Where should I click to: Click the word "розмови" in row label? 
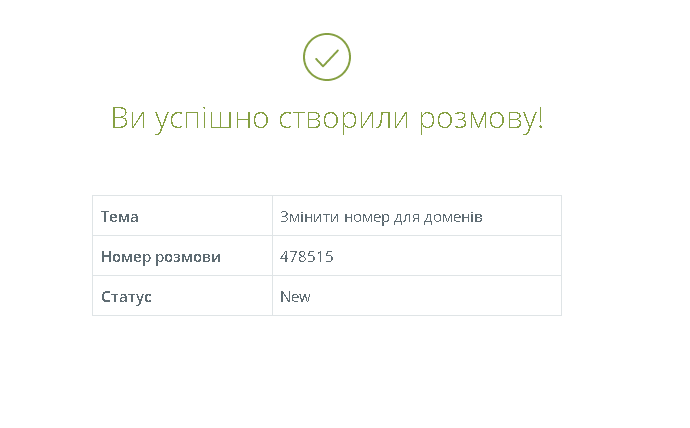[x=188, y=258]
